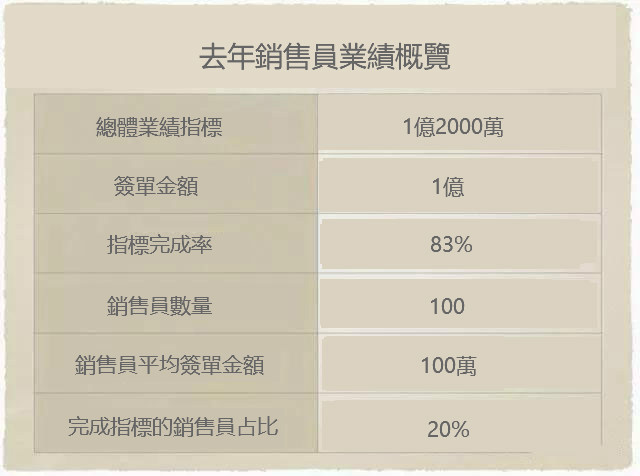Screen dimensions: 640x476
Task: Click the 100萬 value cell
Action: tap(460, 363)
